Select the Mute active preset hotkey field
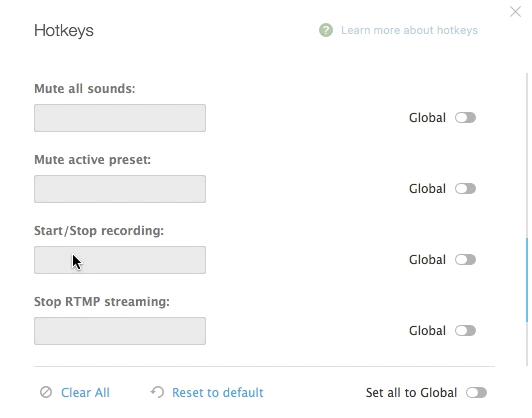Viewport: 532px width, 418px height. pos(120,189)
